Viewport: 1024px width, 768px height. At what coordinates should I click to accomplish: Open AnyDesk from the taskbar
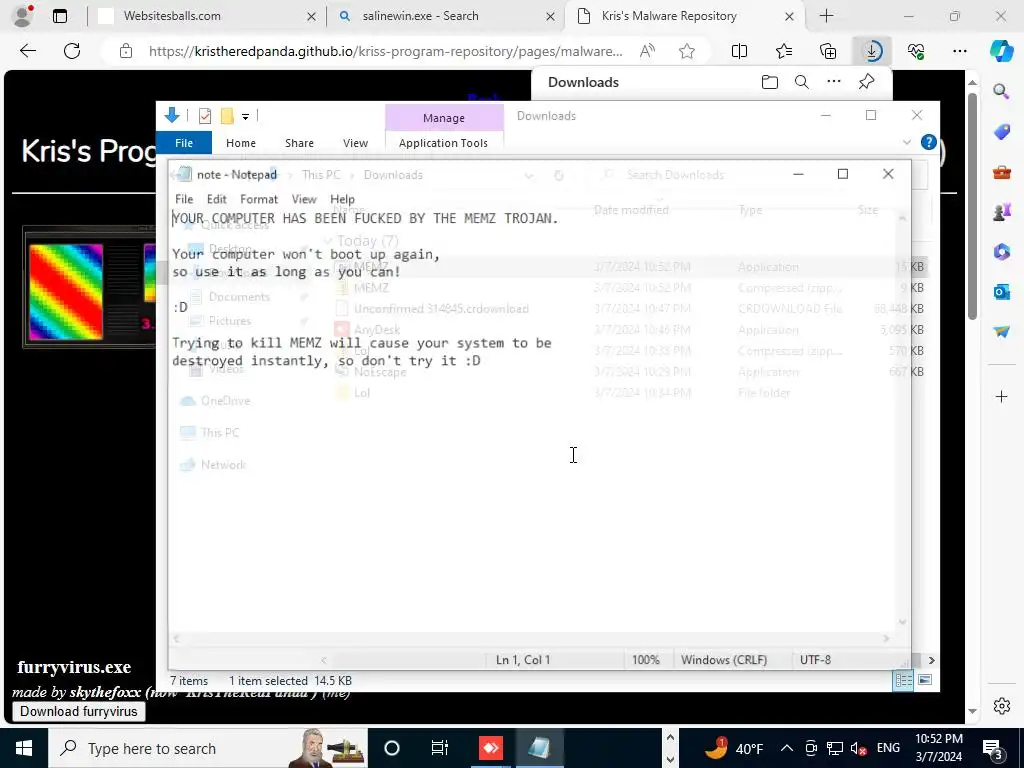click(490, 748)
